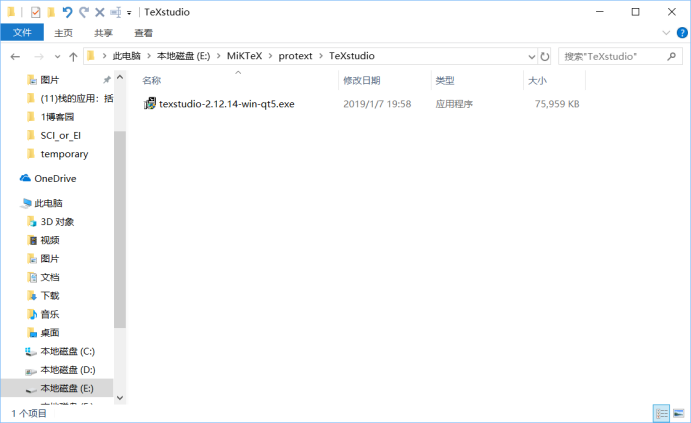The height and width of the screenshot is (423, 691).
Task: Click the New folder icon in quick access toolbar
Action: [x=52, y=12]
